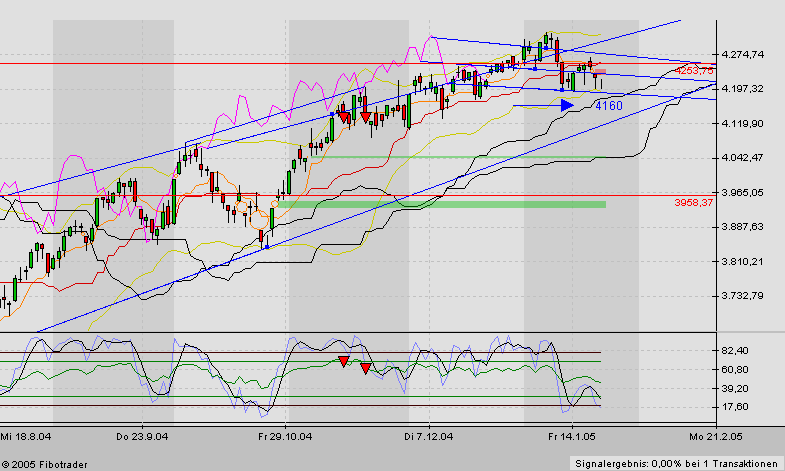This screenshot has height=471, width=785.
Task: Click the thick green support zone bar
Action: click(x=442, y=204)
